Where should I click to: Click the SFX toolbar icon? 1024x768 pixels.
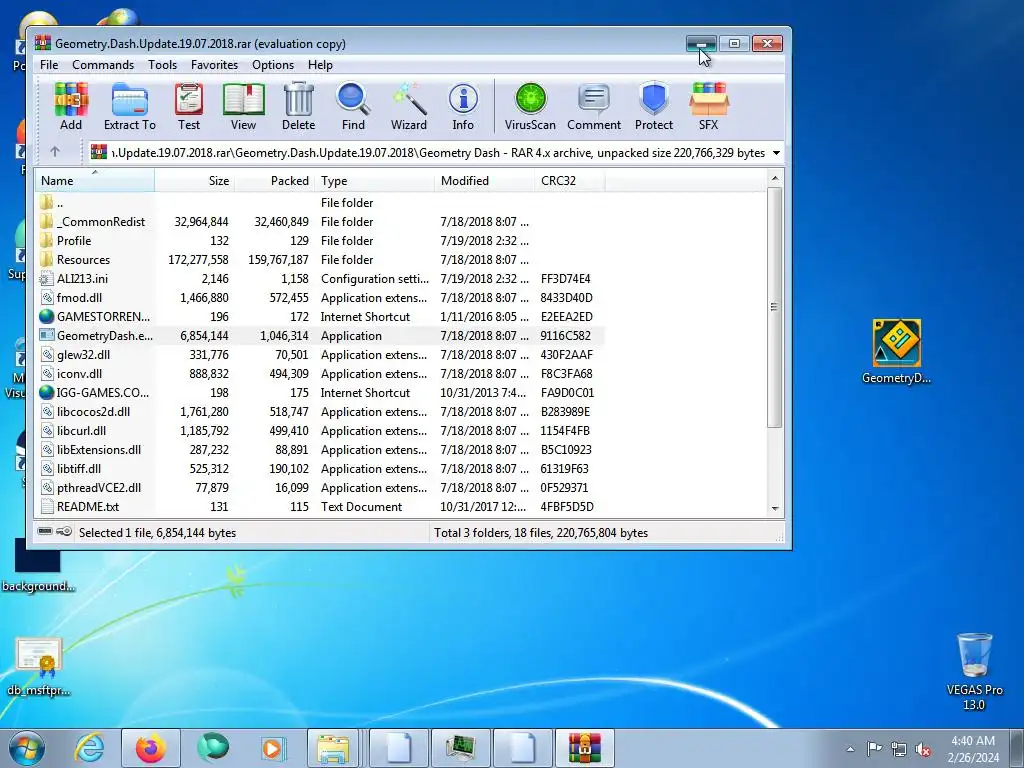point(709,106)
